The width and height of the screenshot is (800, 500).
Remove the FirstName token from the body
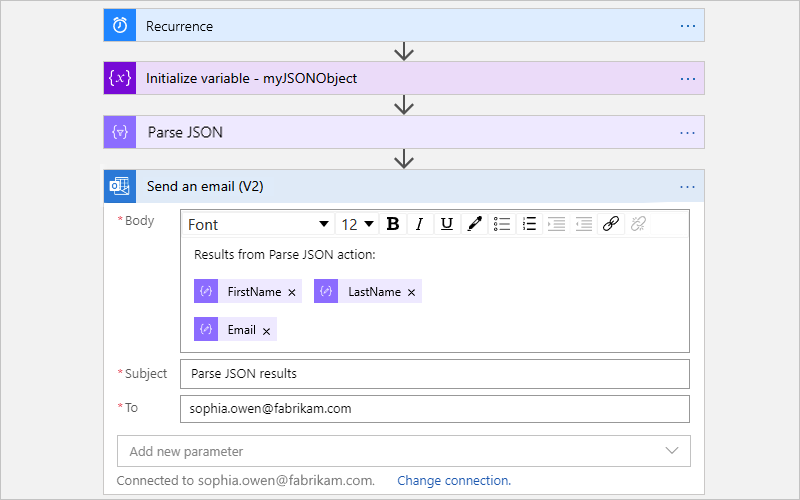click(x=292, y=292)
